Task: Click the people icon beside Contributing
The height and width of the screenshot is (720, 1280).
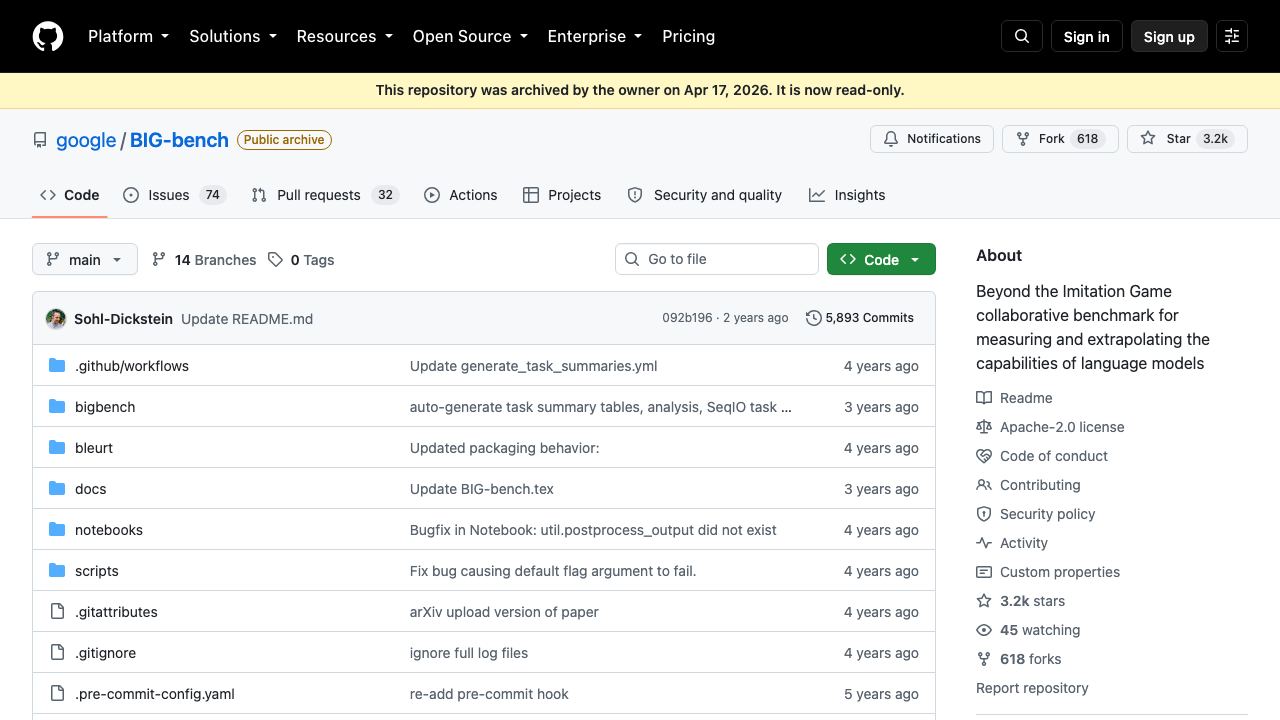Action: 984,485
